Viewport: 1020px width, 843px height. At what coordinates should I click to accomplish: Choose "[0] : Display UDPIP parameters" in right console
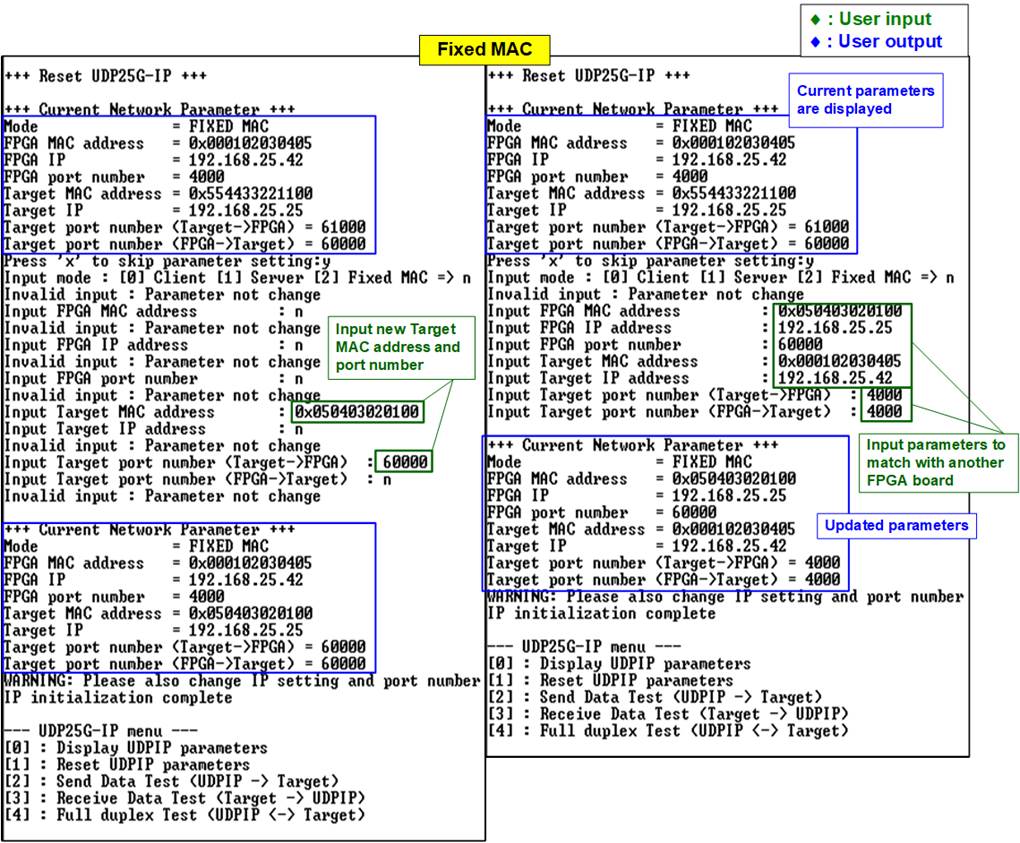(x=619, y=664)
